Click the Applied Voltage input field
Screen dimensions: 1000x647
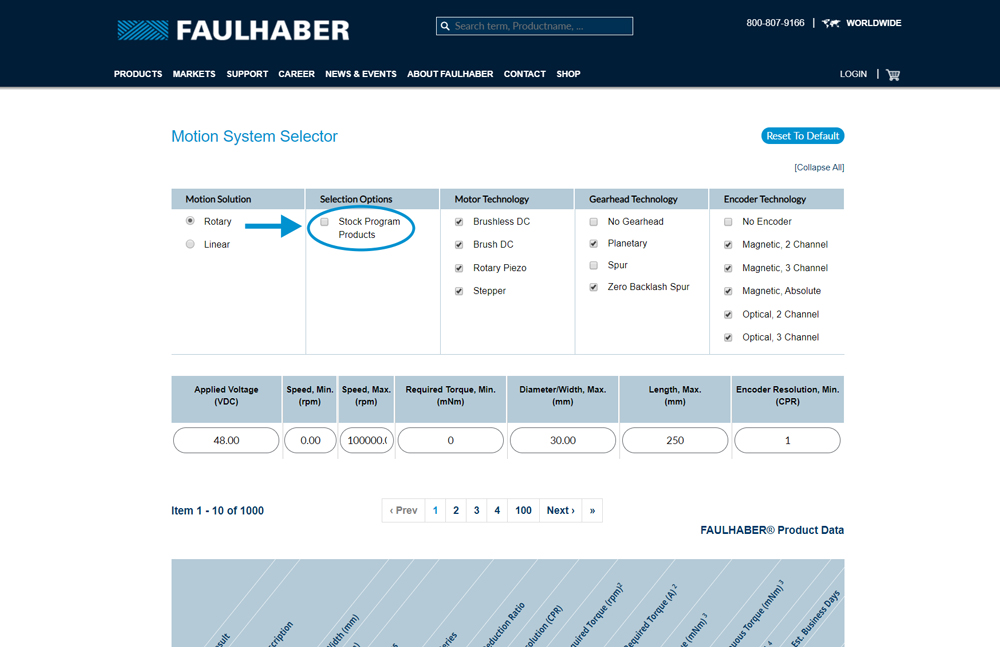226,440
